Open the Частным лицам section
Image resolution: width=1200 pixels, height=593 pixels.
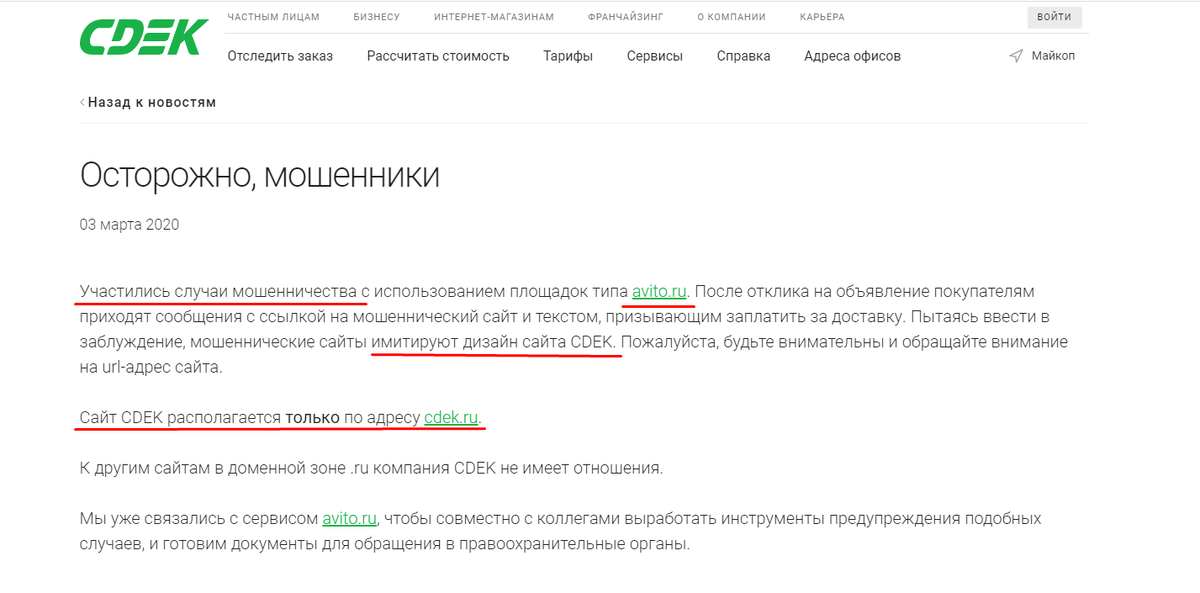pyautogui.click(x=273, y=17)
